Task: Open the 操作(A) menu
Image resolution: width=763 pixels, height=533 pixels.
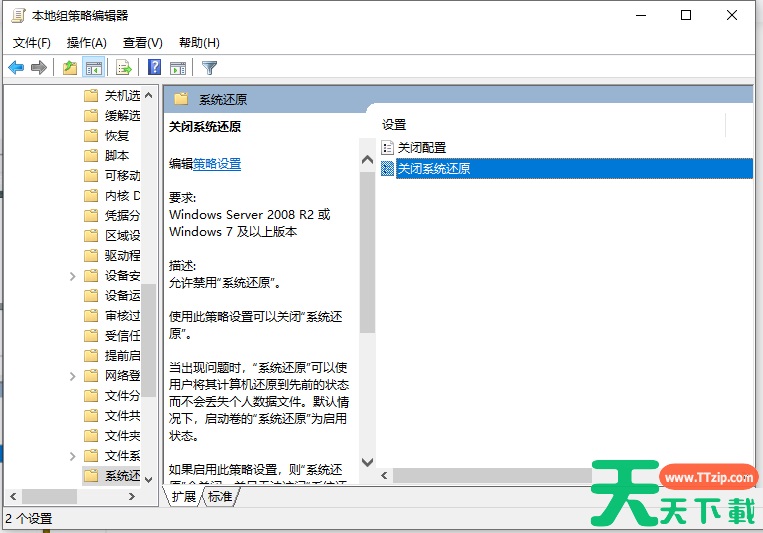Action: (x=87, y=43)
